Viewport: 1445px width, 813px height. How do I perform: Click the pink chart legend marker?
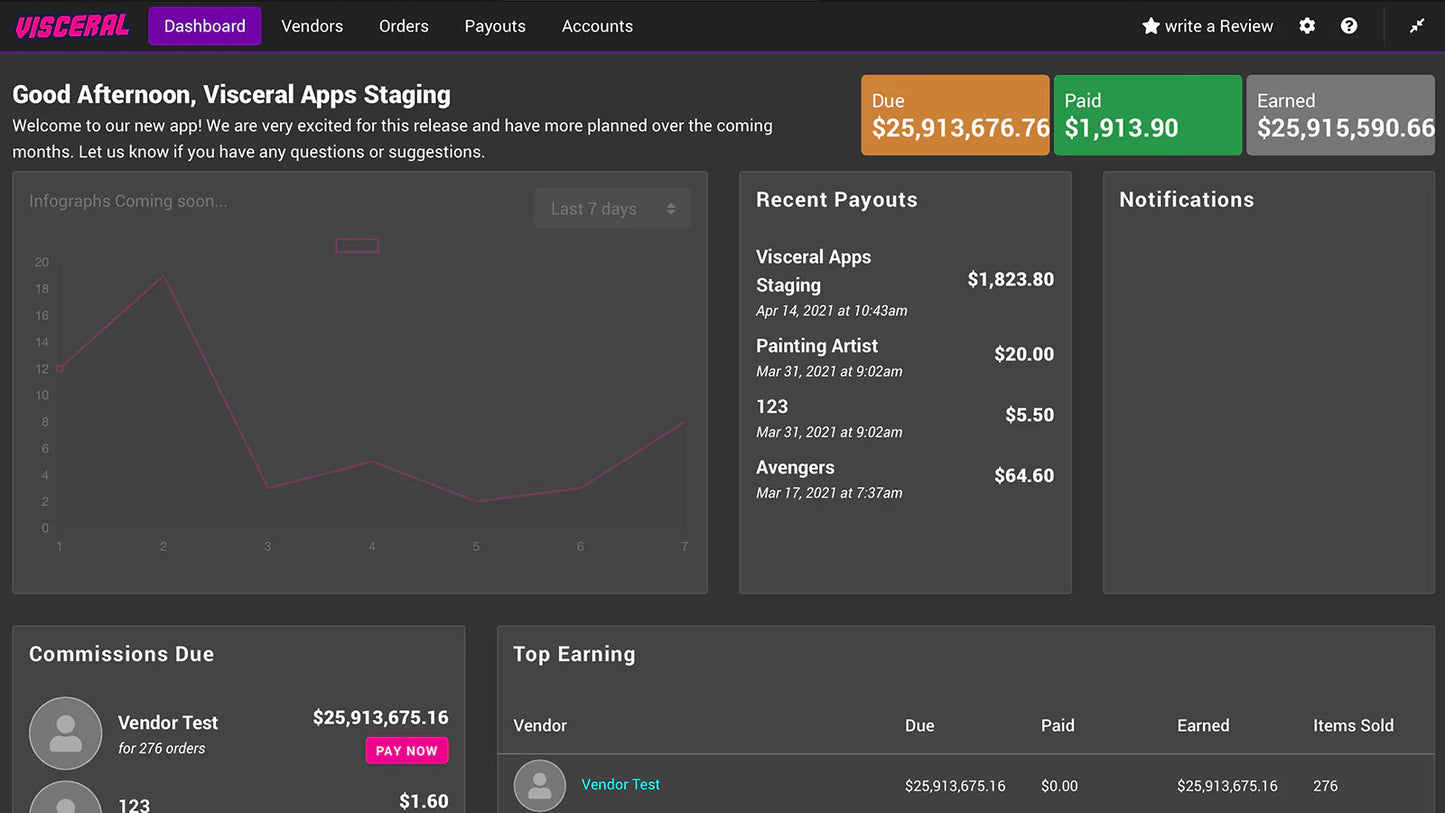tap(357, 245)
